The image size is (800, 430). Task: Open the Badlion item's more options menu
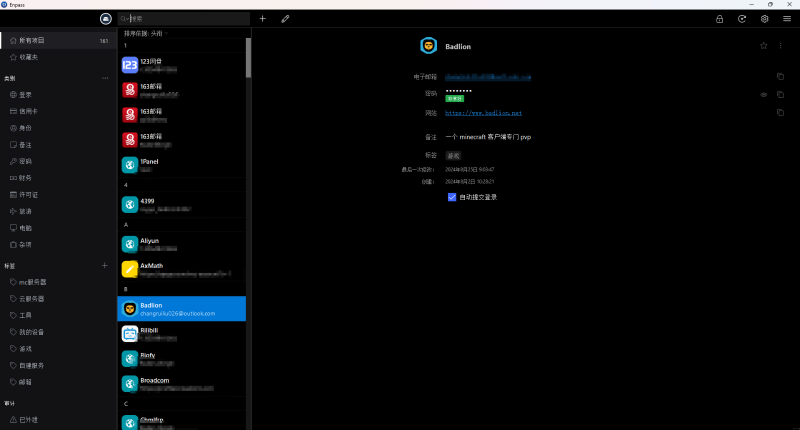pos(780,45)
